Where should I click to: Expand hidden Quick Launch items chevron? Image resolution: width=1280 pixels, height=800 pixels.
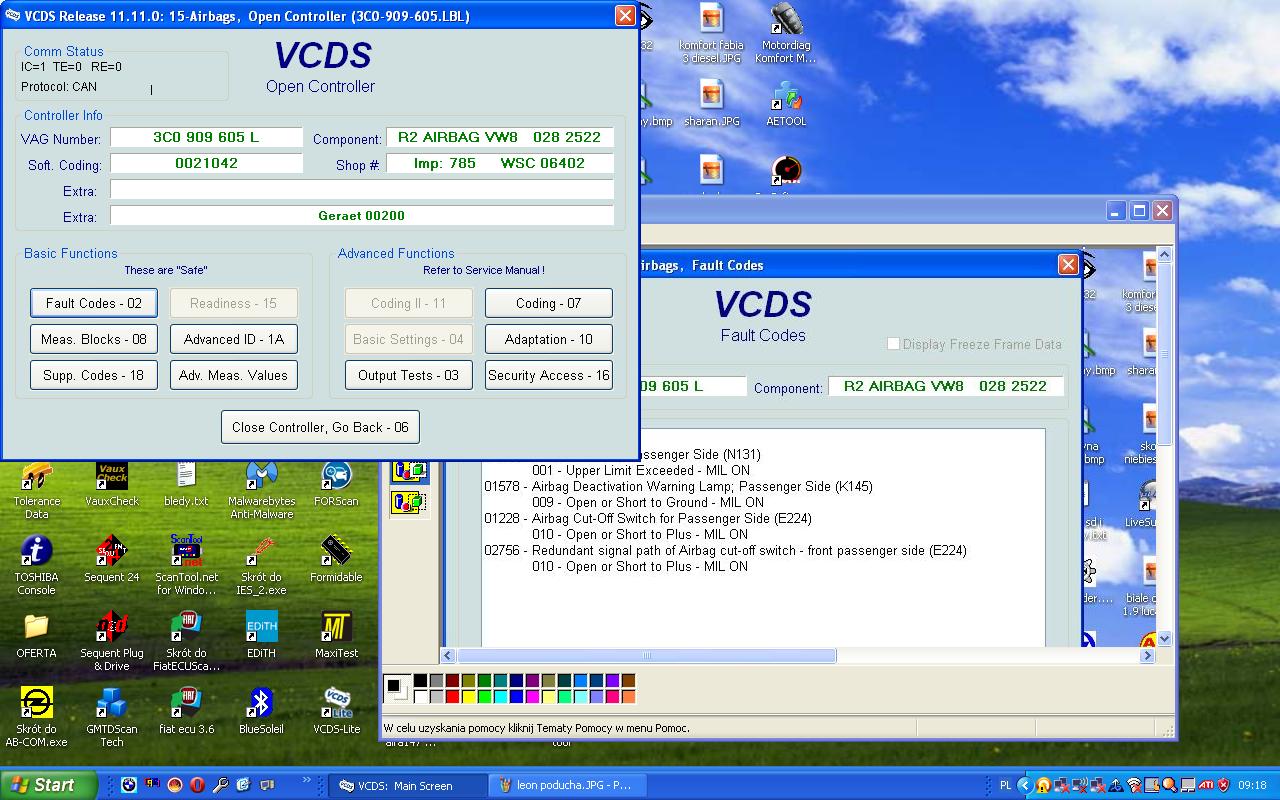coord(306,780)
